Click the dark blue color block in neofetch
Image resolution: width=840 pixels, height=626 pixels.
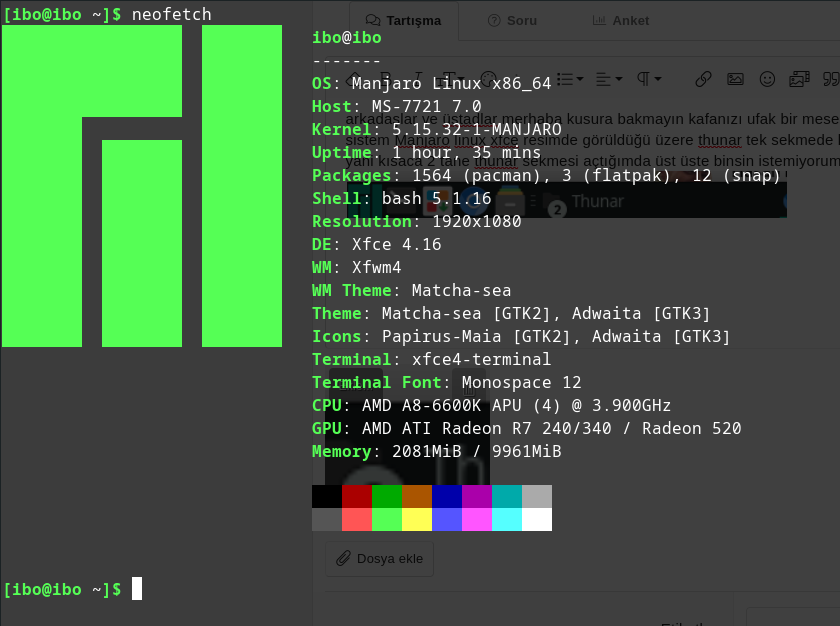(447, 496)
